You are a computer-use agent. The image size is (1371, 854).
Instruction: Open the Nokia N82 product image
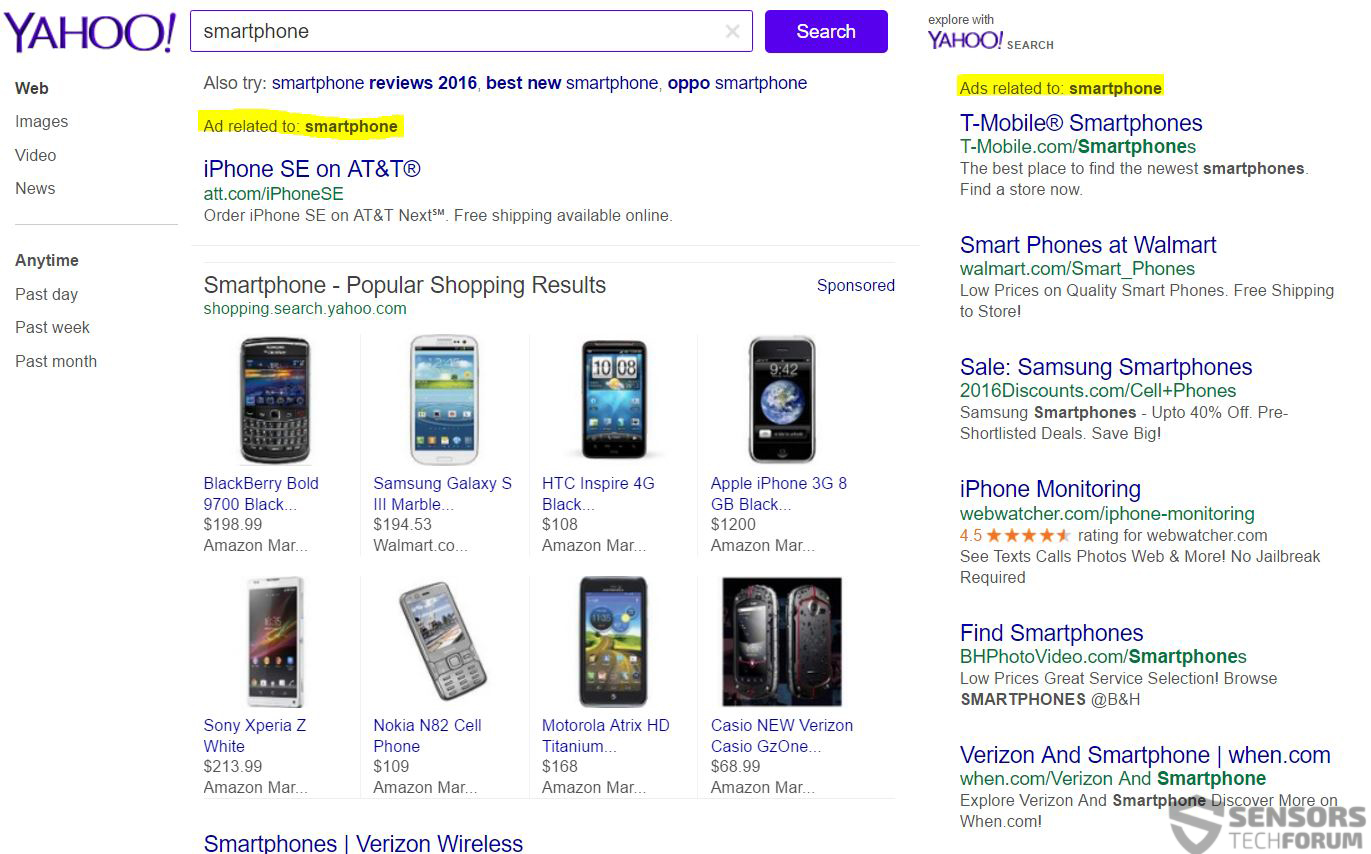tap(444, 641)
